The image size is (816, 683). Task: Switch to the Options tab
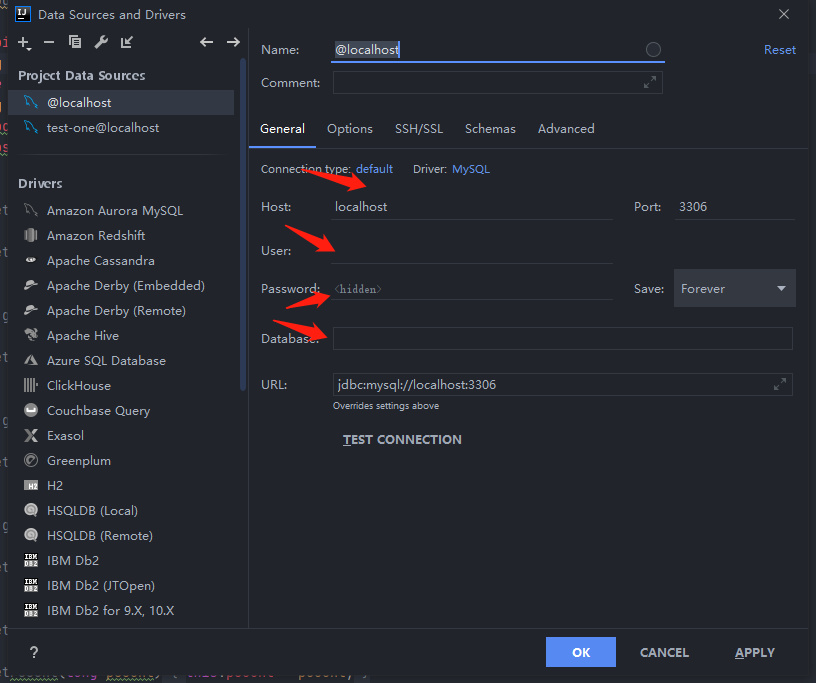coord(350,129)
